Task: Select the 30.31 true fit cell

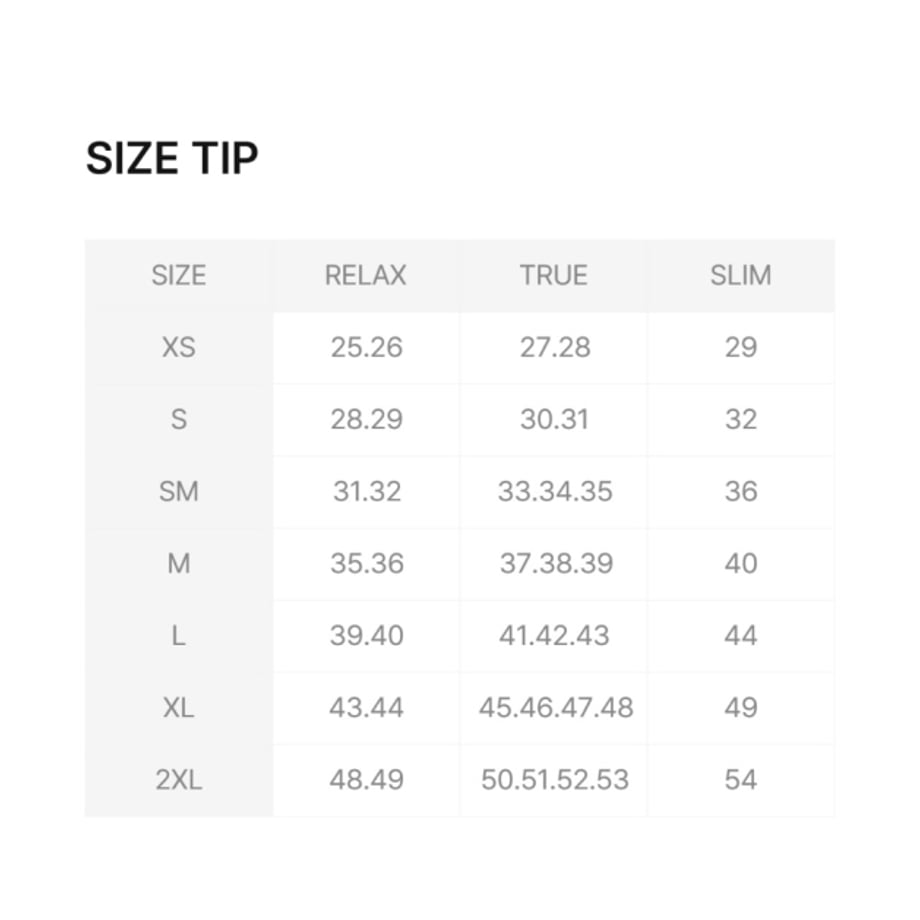Action: tap(554, 420)
